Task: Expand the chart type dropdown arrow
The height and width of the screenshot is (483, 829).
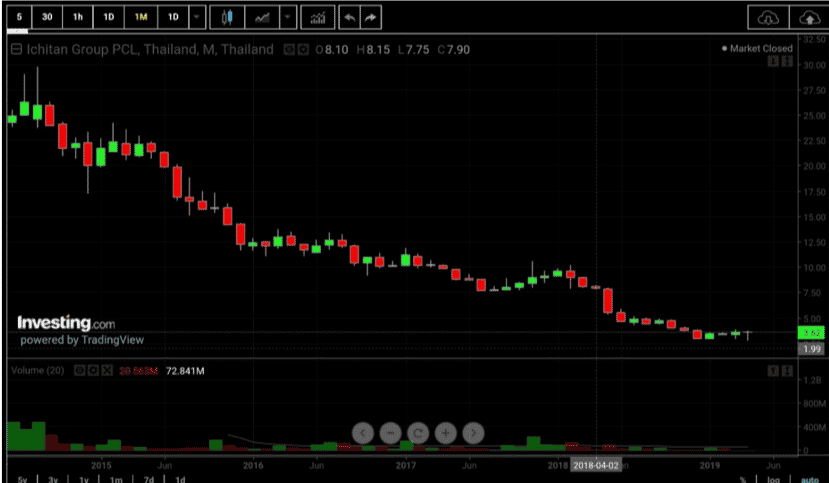Action: pos(288,17)
